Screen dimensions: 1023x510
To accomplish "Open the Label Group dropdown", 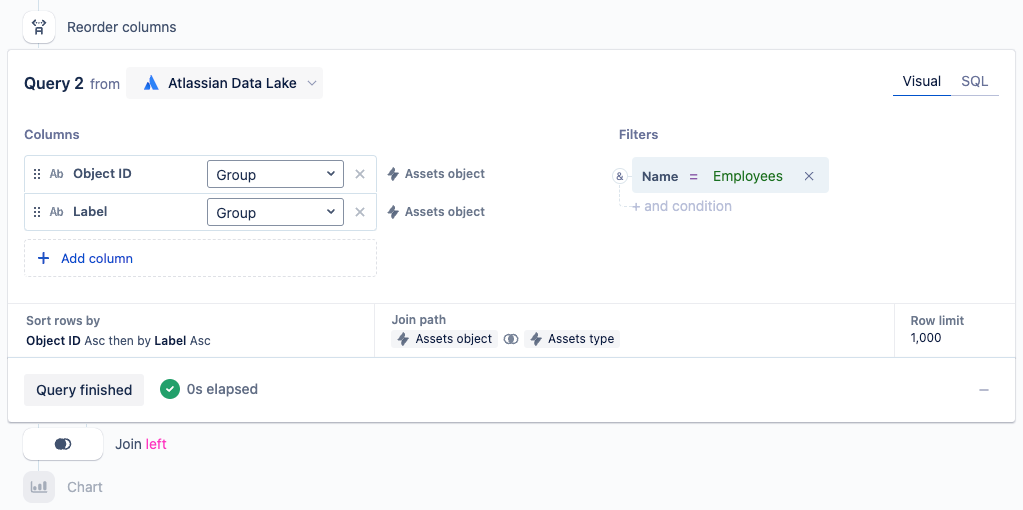I will (275, 212).
